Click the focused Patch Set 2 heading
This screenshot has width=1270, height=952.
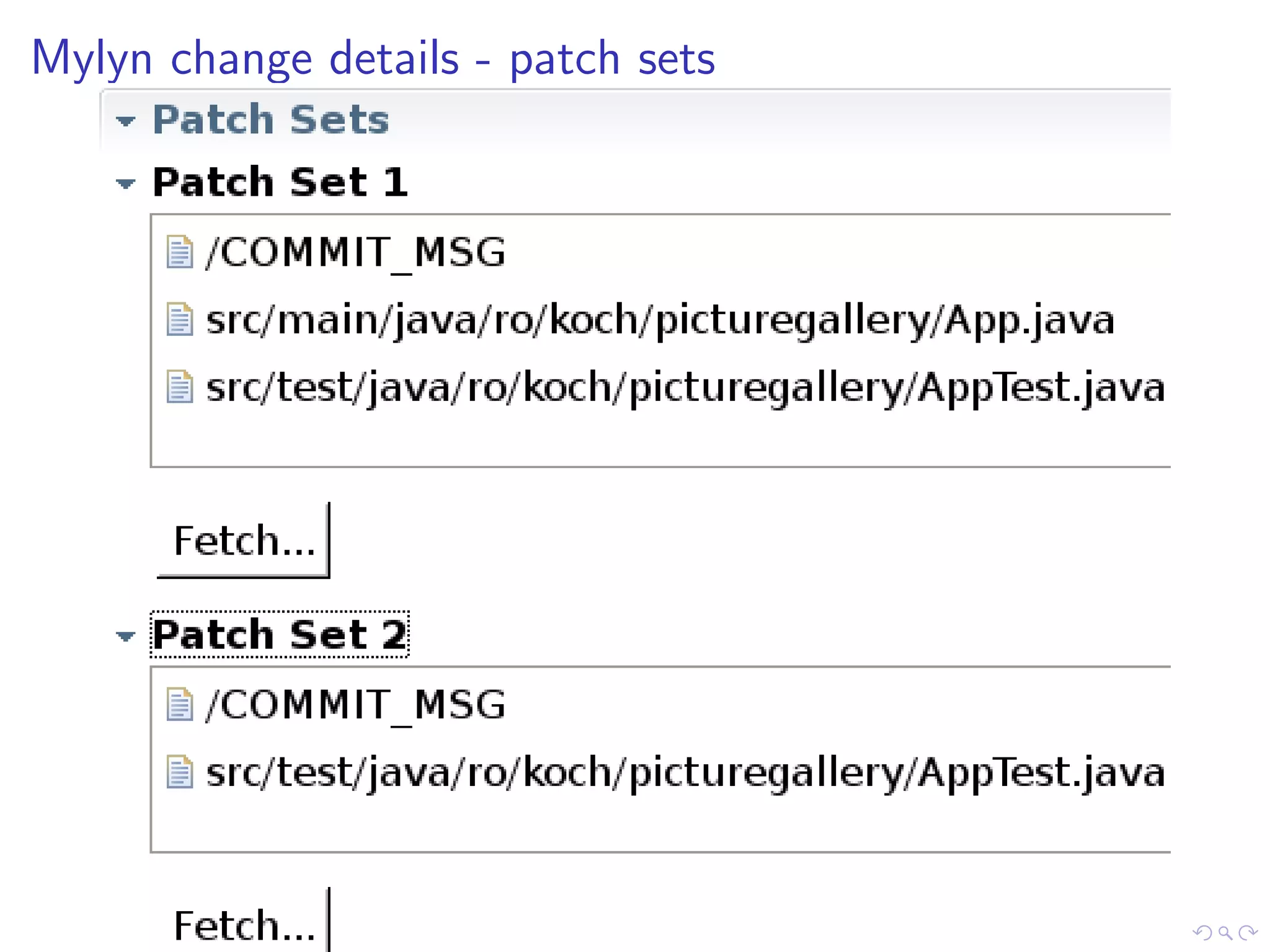pos(280,635)
